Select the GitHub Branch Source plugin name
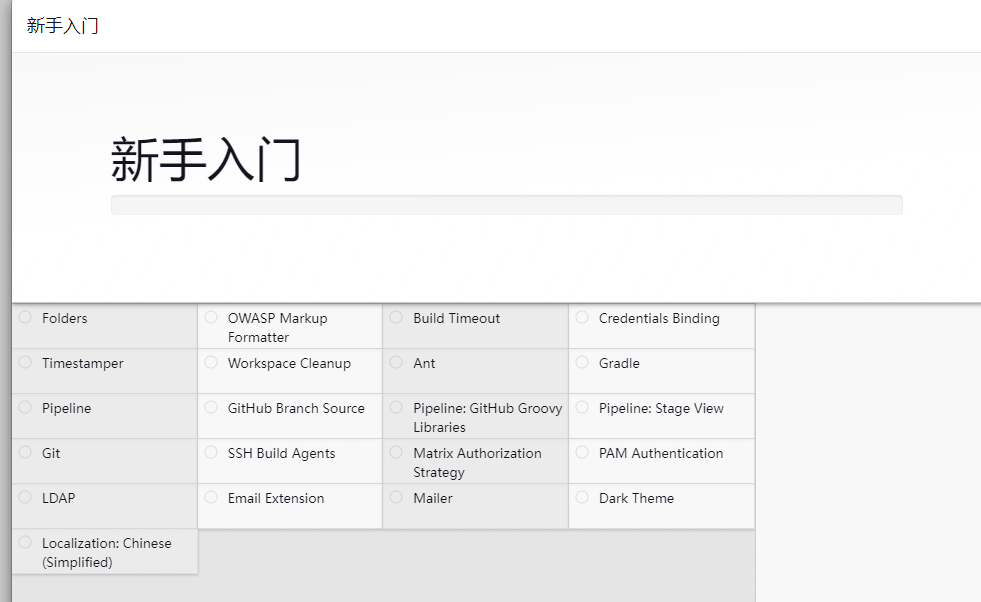Viewport: 981px width, 602px height. pyautogui.click(x=296, y=408)
